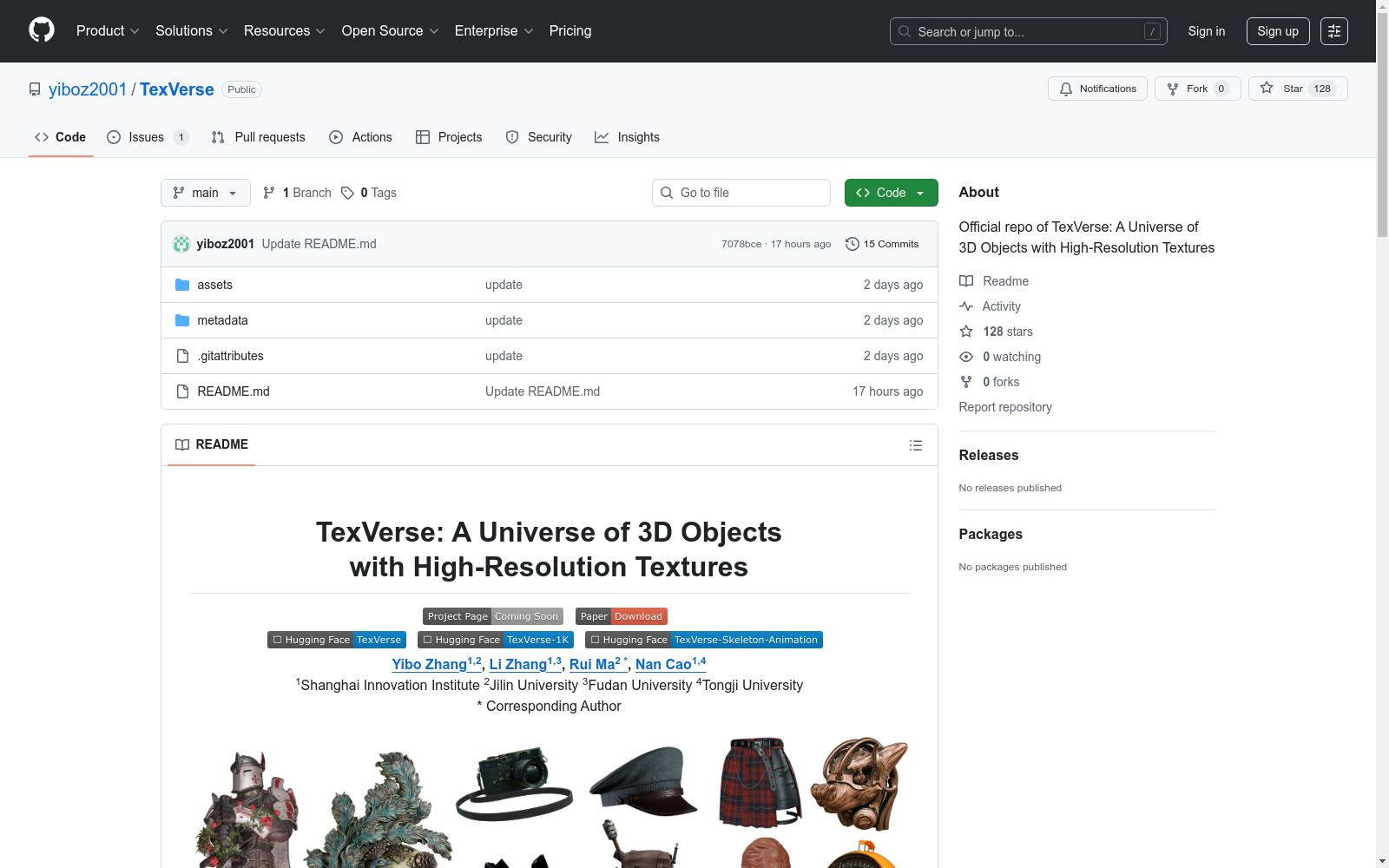Open the command palette icon button
Viewport: 1389px width, 868px height.
[x=1334, y=31]
